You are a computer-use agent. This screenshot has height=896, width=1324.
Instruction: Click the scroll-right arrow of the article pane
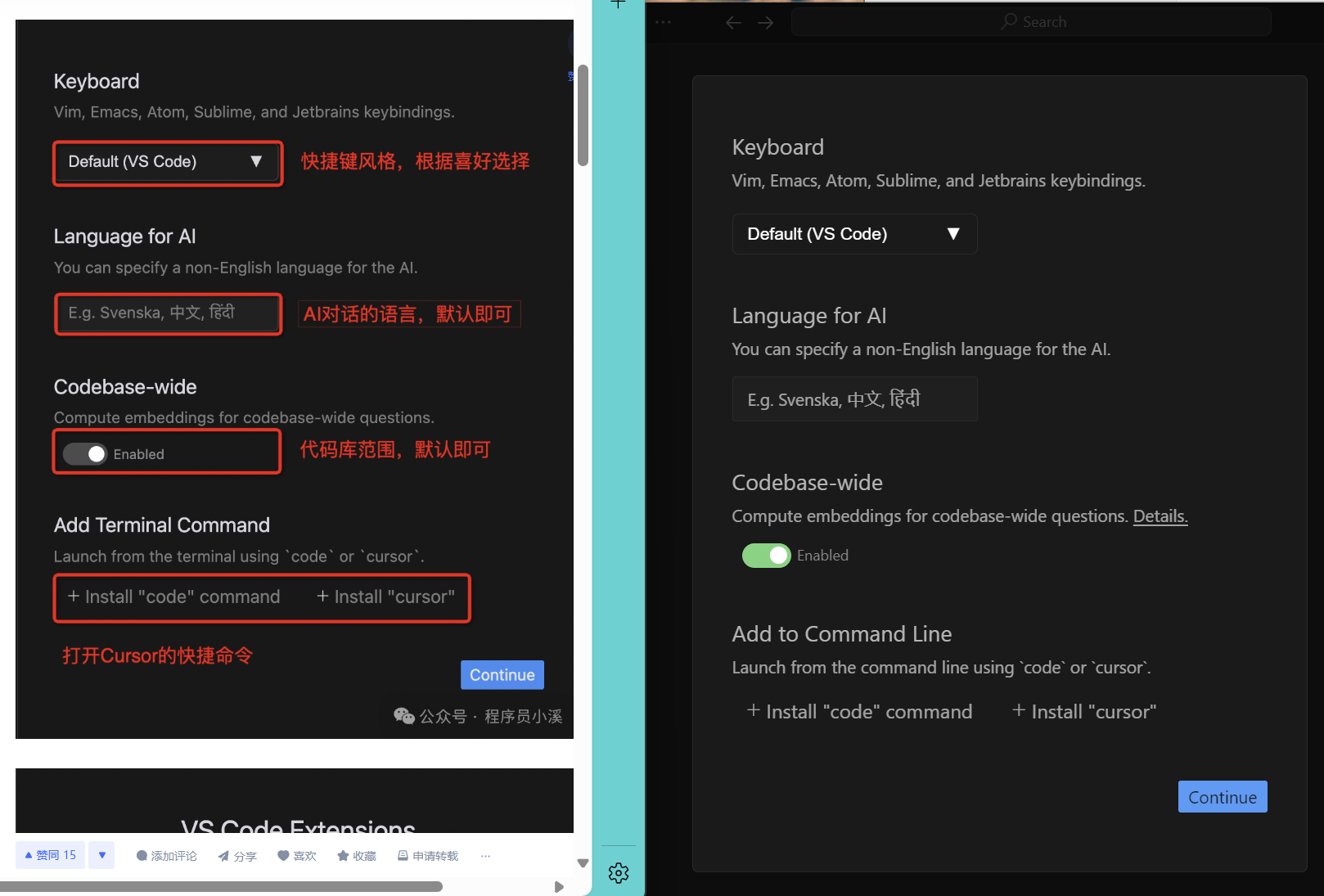click(559, 887)
